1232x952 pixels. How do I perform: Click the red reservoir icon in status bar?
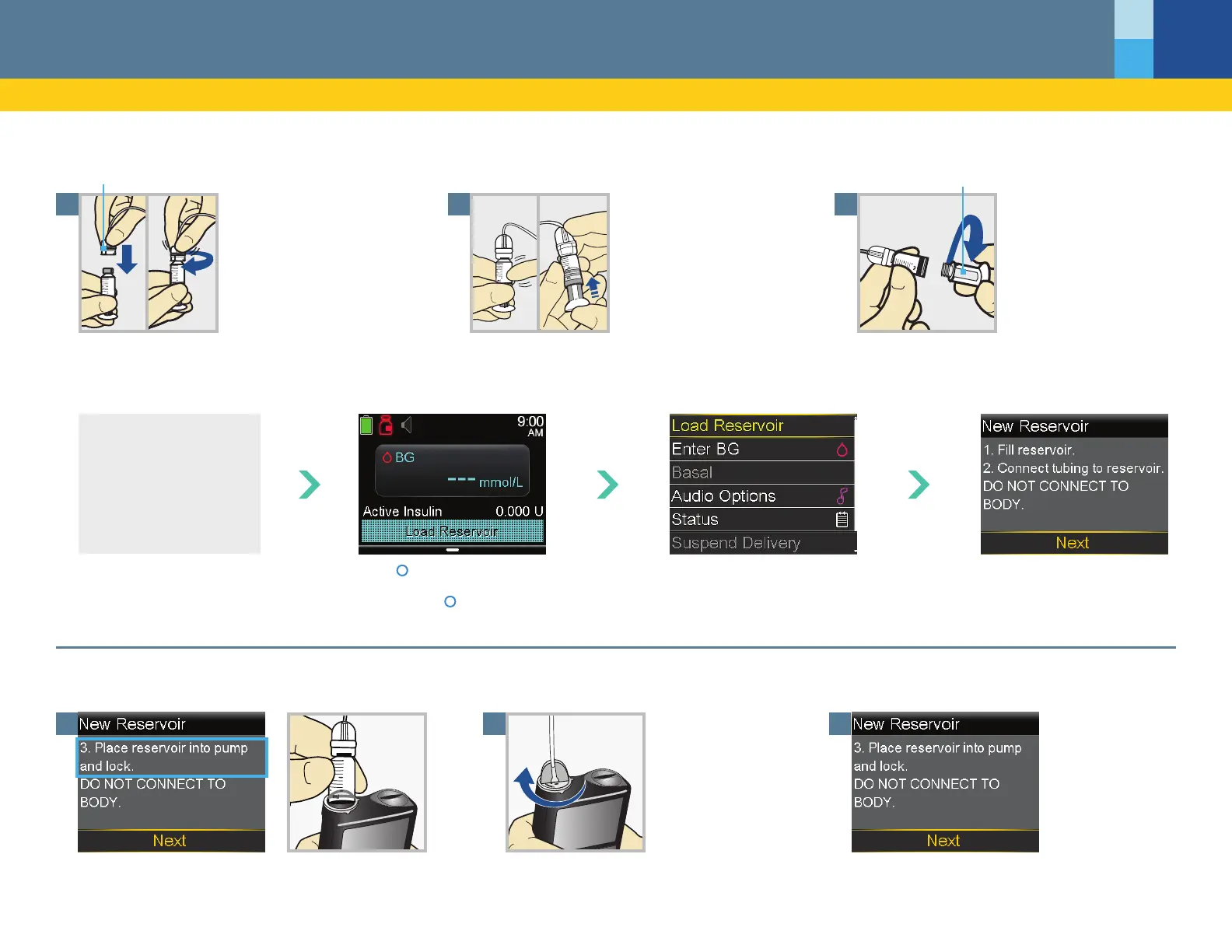[386, 425]
